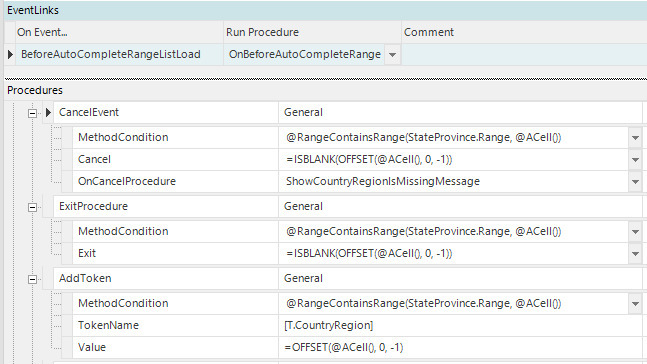This screenshot has width=647, height=364.
Task: Click empty Comment cell of event row
Action: pos(524,54)
